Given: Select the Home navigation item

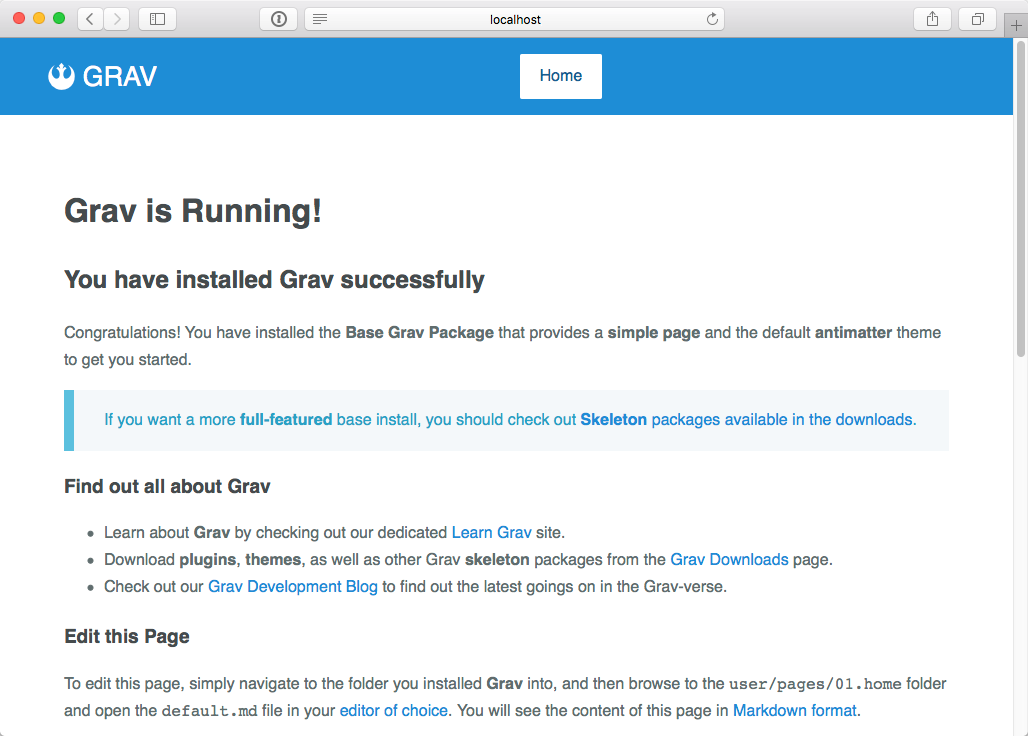Looking at the screenshot, I should point(560,76).
